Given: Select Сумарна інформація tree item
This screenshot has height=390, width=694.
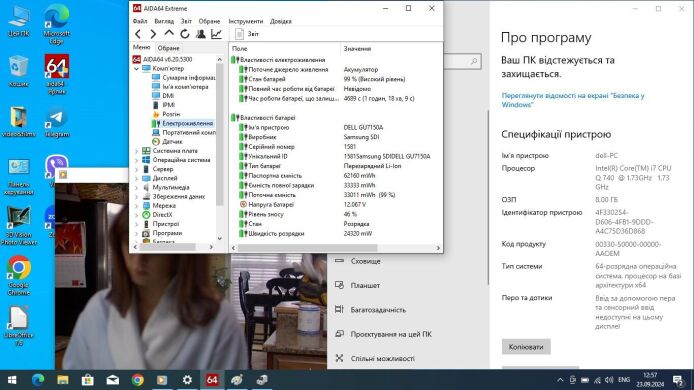Looking at the screenshot, I should tap(183, 77).
